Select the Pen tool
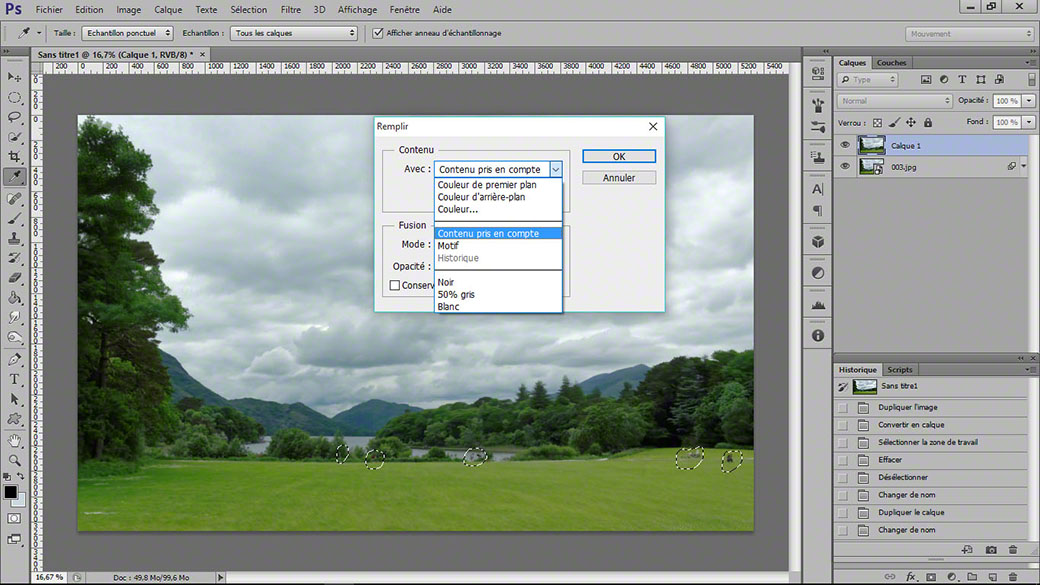 tap(14, 359)
